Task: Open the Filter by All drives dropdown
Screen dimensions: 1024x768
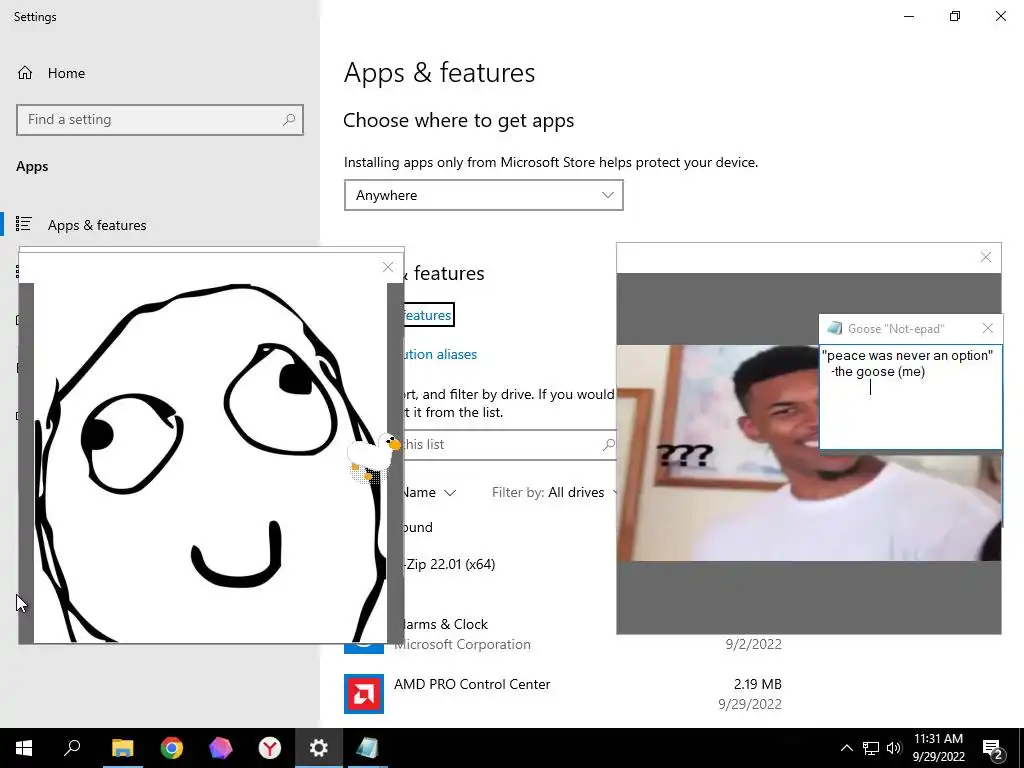Action: point(554,492)
